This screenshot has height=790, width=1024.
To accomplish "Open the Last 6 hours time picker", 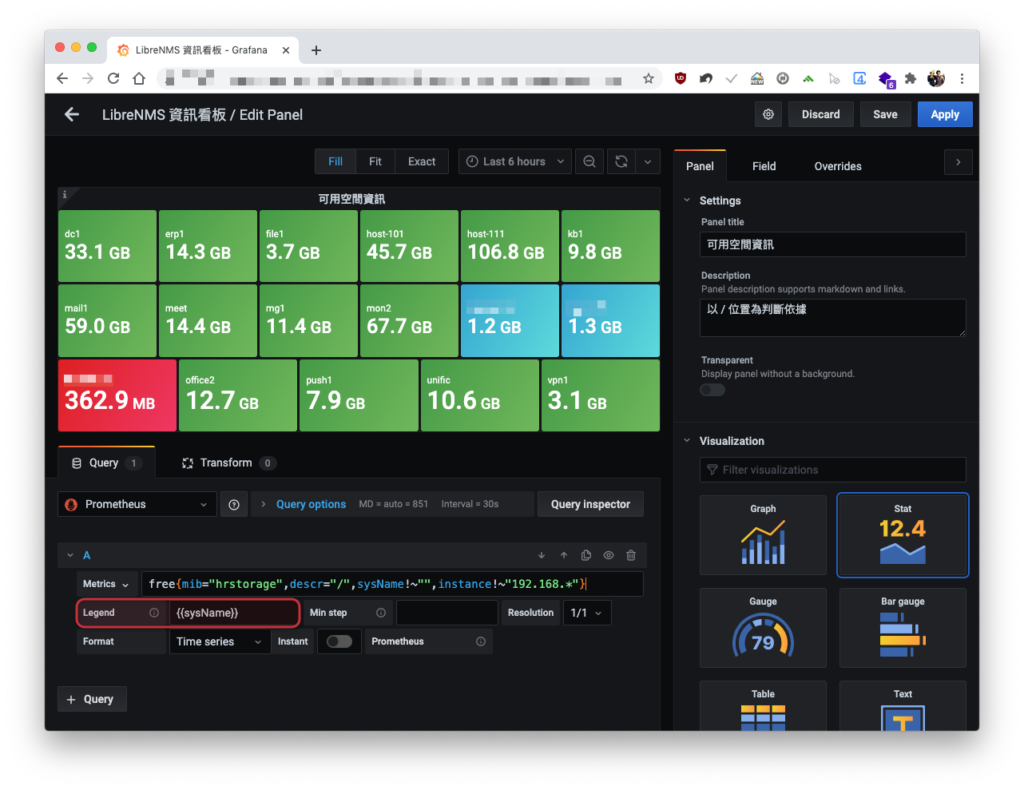I will [515, 161].
